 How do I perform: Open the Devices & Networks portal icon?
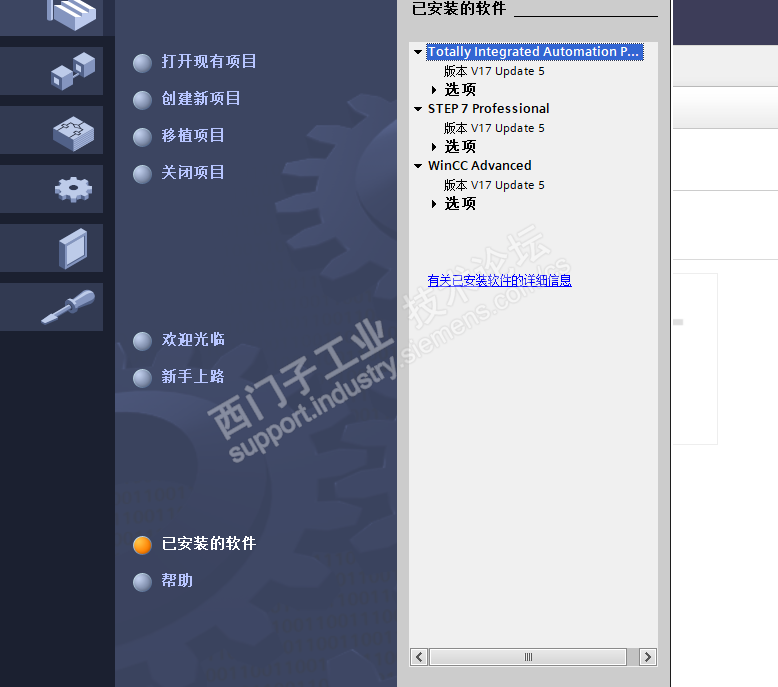73,71
